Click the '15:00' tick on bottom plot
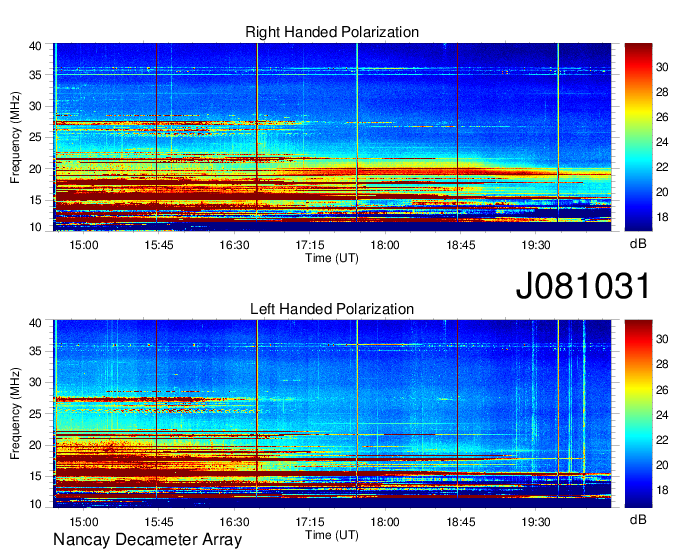680x552 pixels. pyautogui.click(x=83, y=522)
